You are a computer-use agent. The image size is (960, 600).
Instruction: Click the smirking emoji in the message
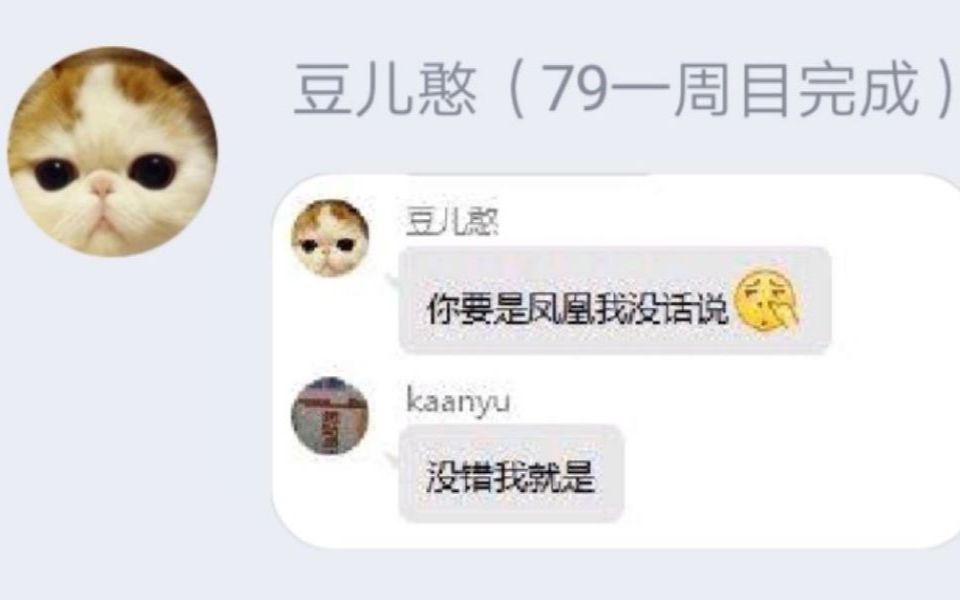pyautogui.click(x=767, y=301)
